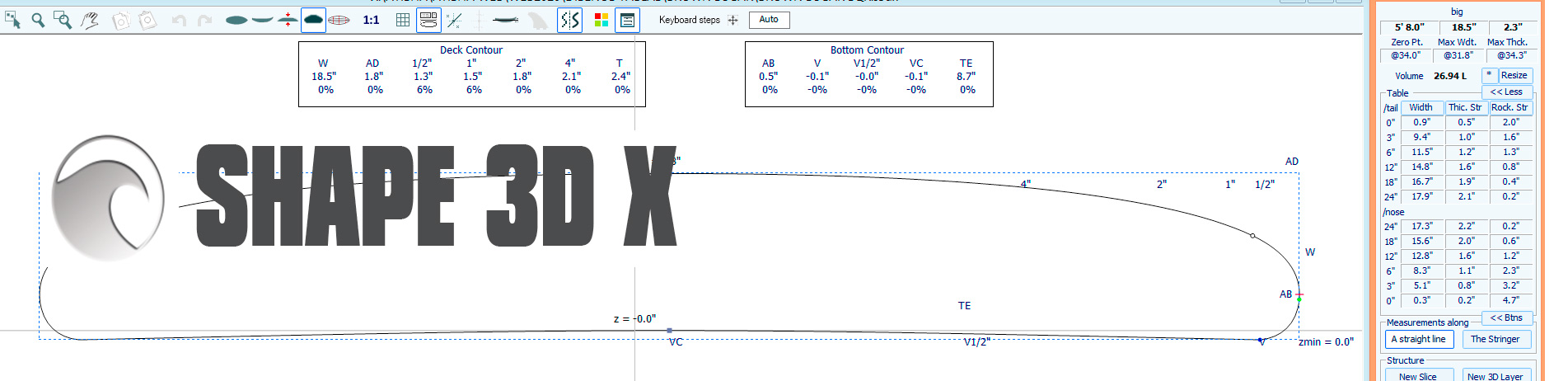Viewport: 1568px width, 381px height.
Task: Reset zoom to 1:1 scale
Action: (372, 20)
